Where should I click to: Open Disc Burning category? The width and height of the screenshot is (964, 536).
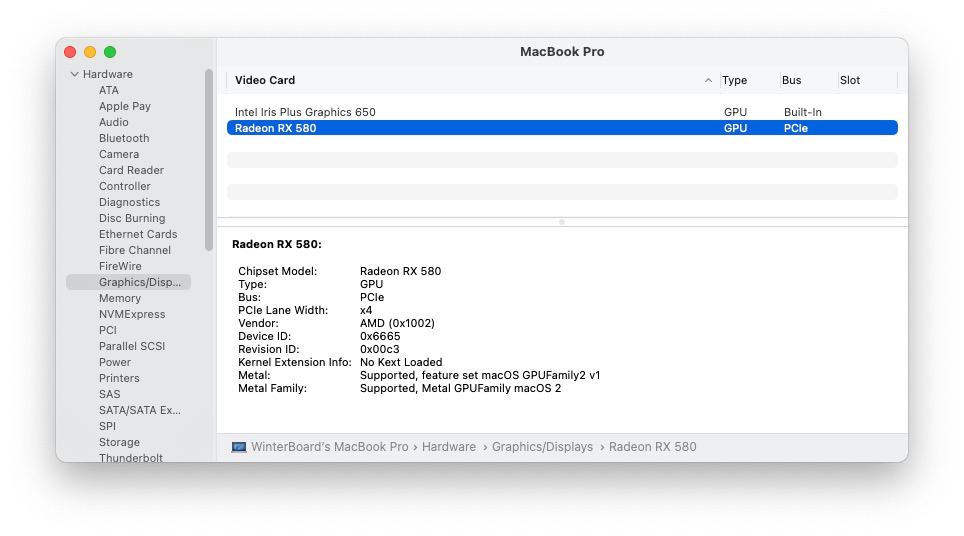pyautogui.click(x=132, y=218)
